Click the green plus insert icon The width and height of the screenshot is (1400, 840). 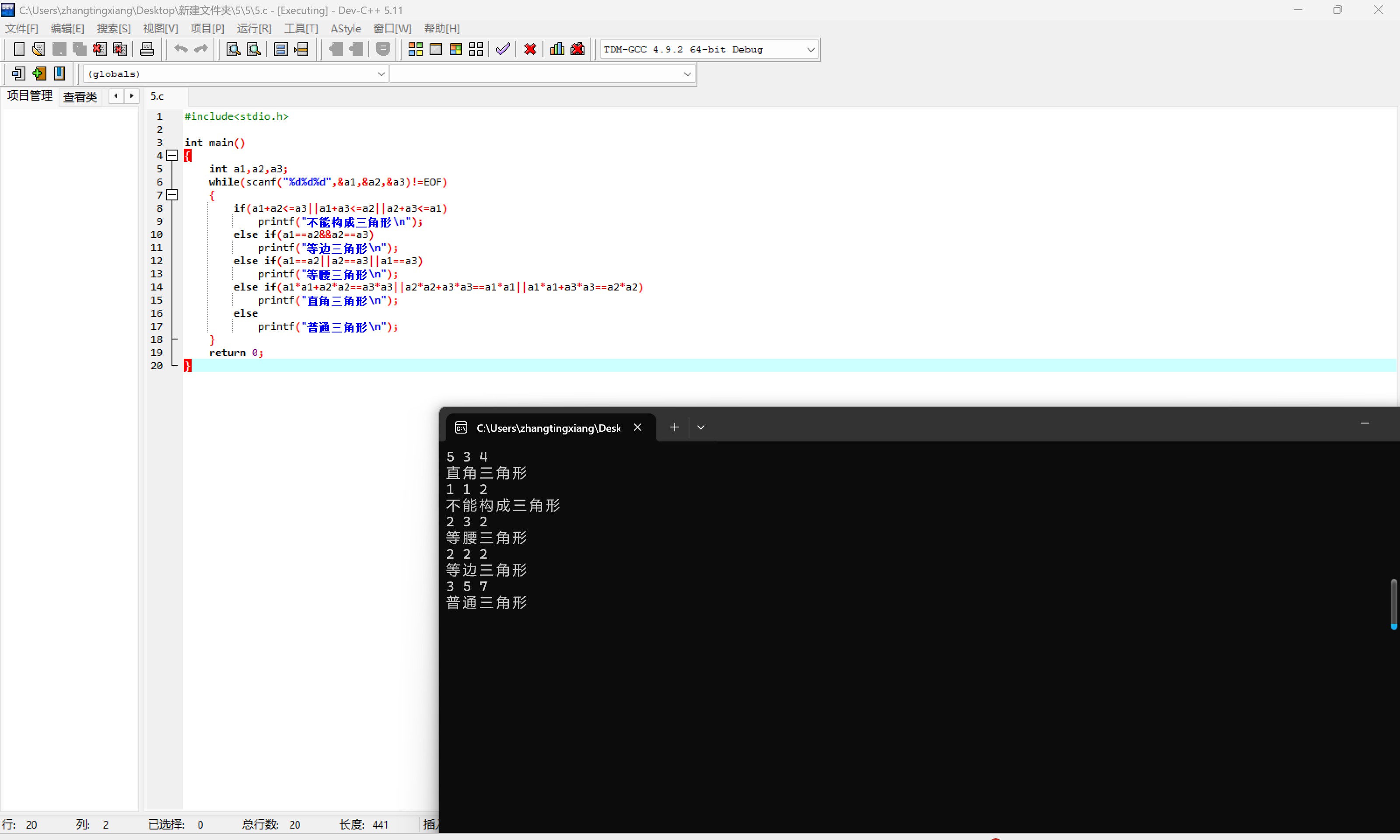click(39, 73)
